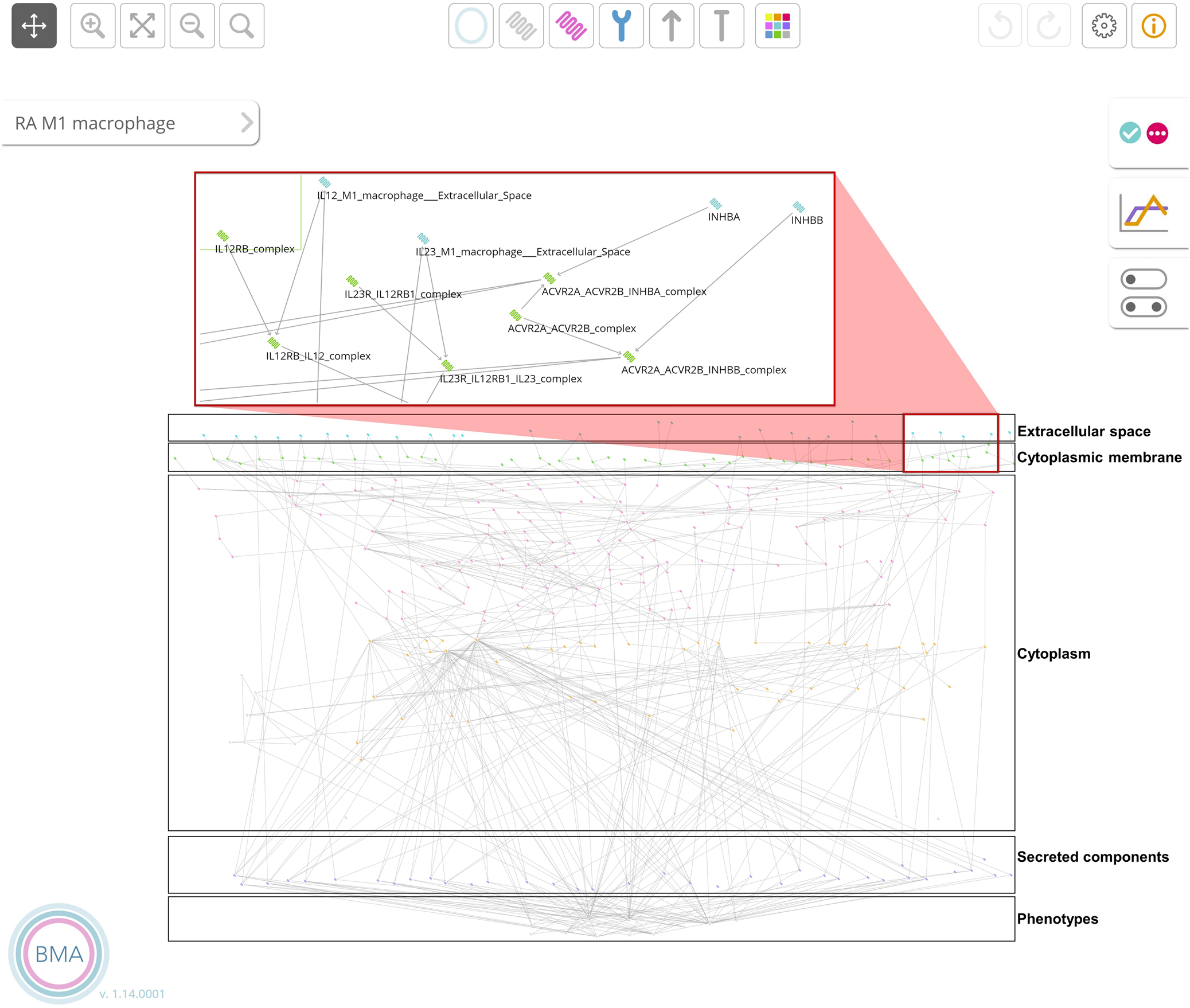Click the Undo button

[1000, 26]
